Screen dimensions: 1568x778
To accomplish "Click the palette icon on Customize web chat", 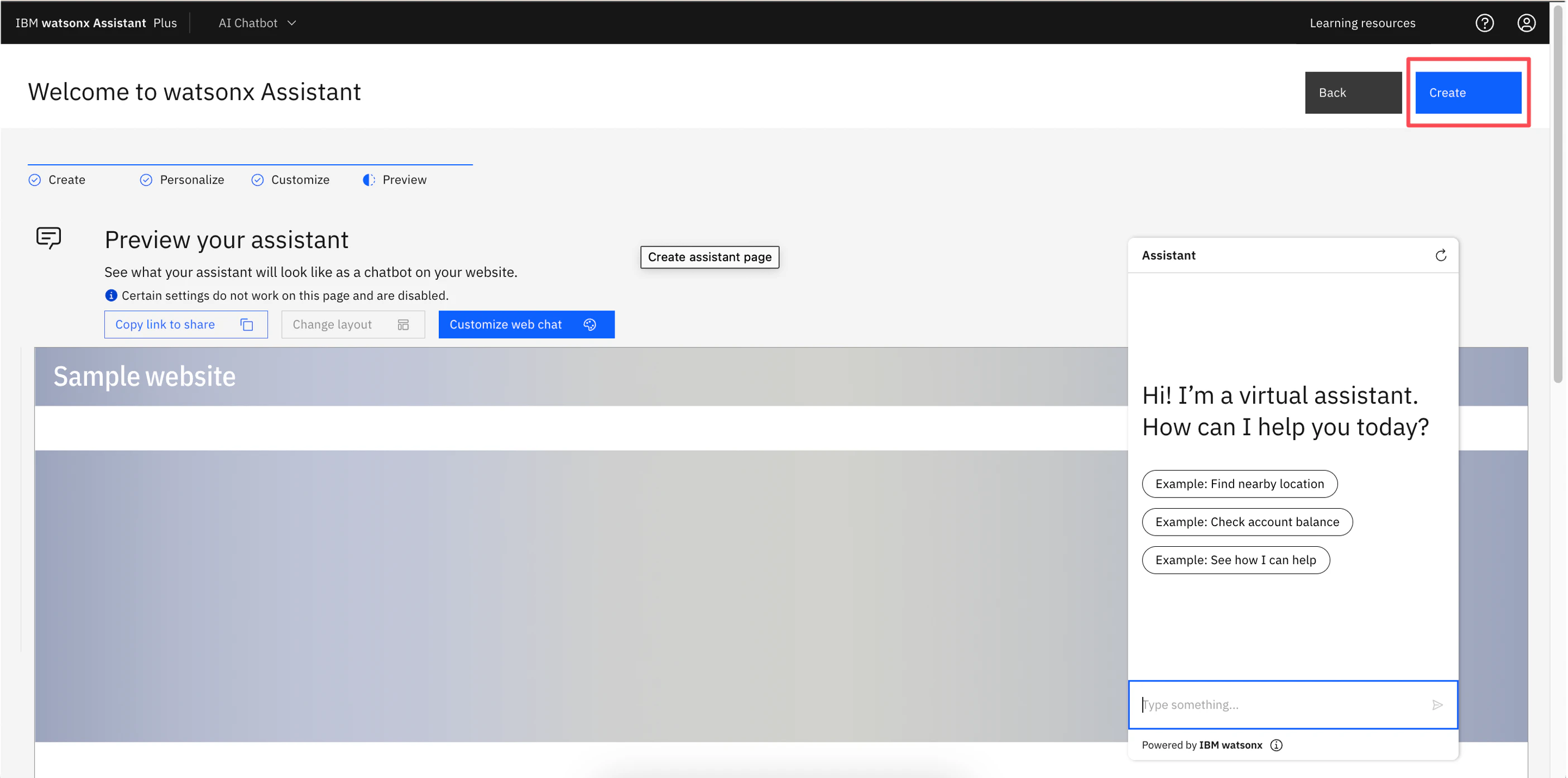I will click(x=589, y=324).
